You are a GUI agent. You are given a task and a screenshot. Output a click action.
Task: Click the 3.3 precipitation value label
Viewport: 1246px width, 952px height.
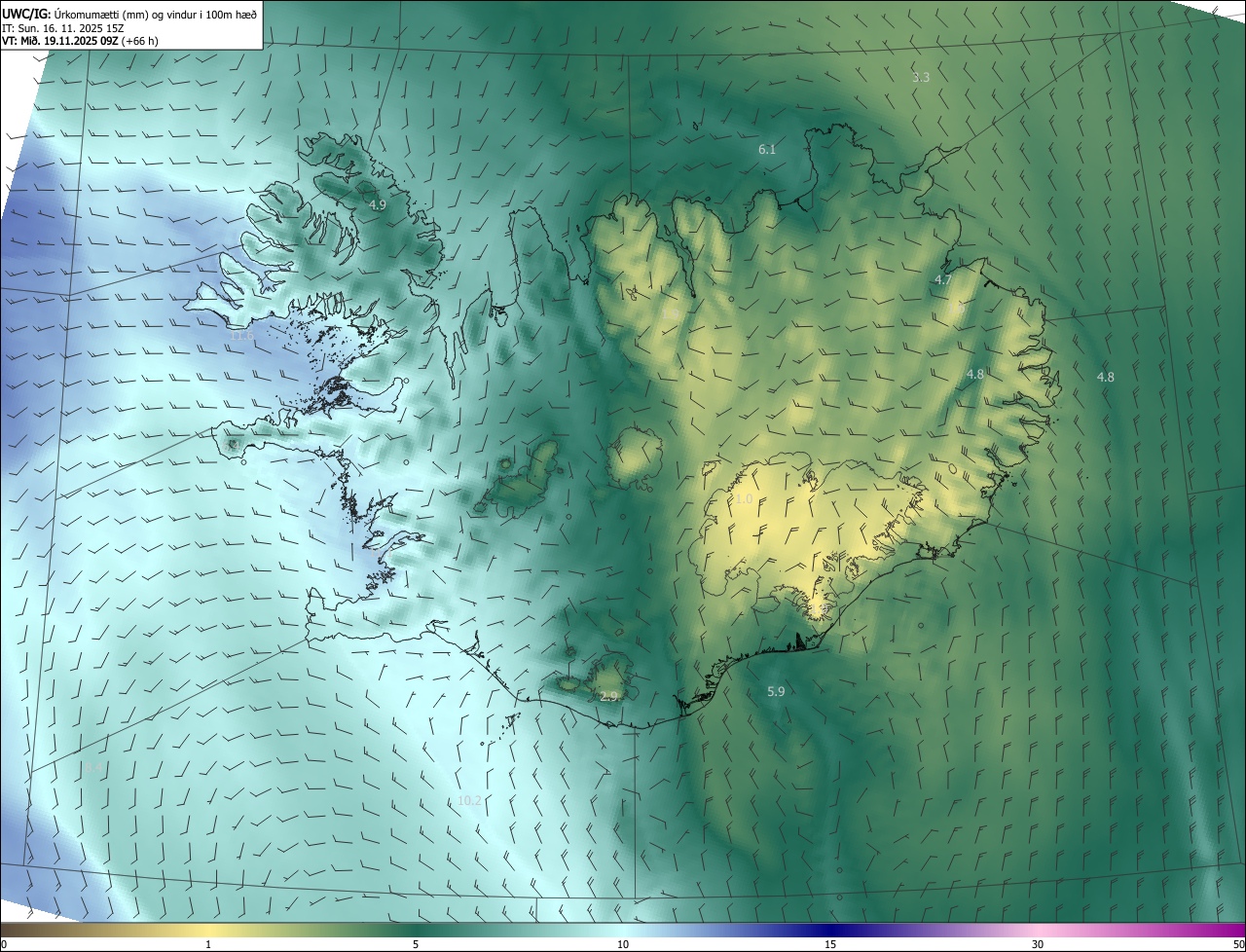point(921,77)
